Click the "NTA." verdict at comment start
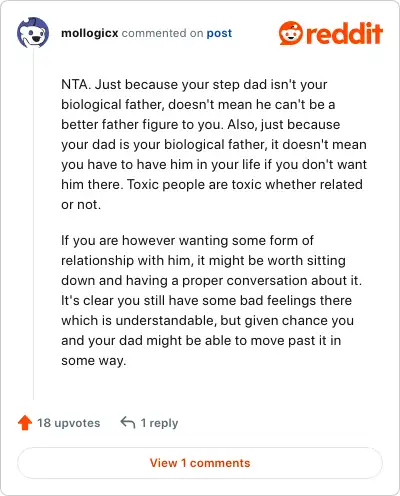 coord(76,84)
